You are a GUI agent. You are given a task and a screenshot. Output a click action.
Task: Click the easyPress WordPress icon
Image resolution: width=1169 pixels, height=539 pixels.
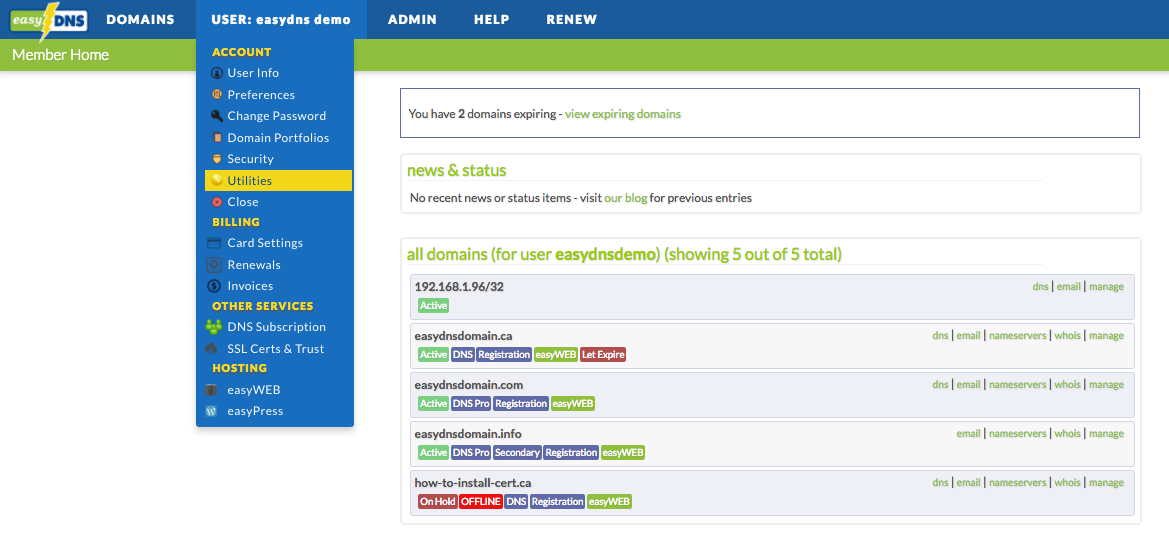coord(212,411)
